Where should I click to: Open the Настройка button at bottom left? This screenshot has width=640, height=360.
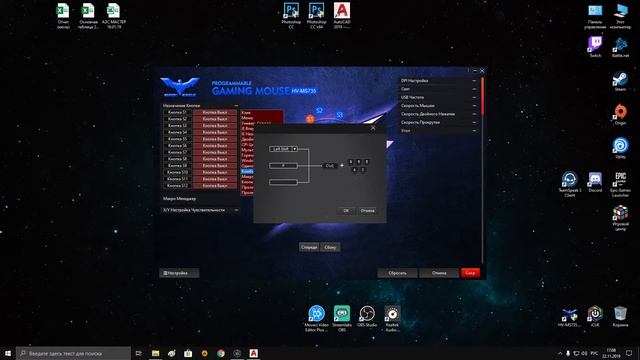(x=179, y=273)
